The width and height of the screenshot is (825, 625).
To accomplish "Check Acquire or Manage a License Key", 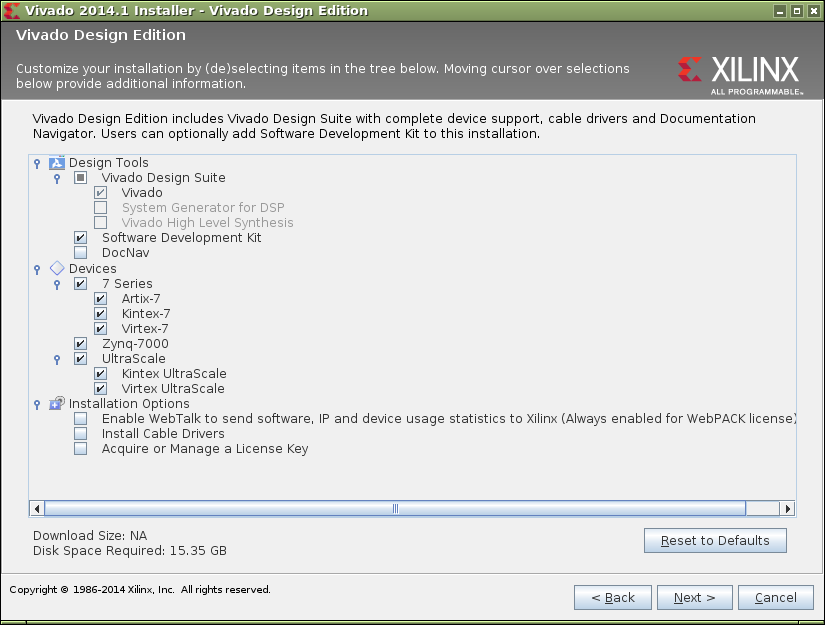I will 81,449.
